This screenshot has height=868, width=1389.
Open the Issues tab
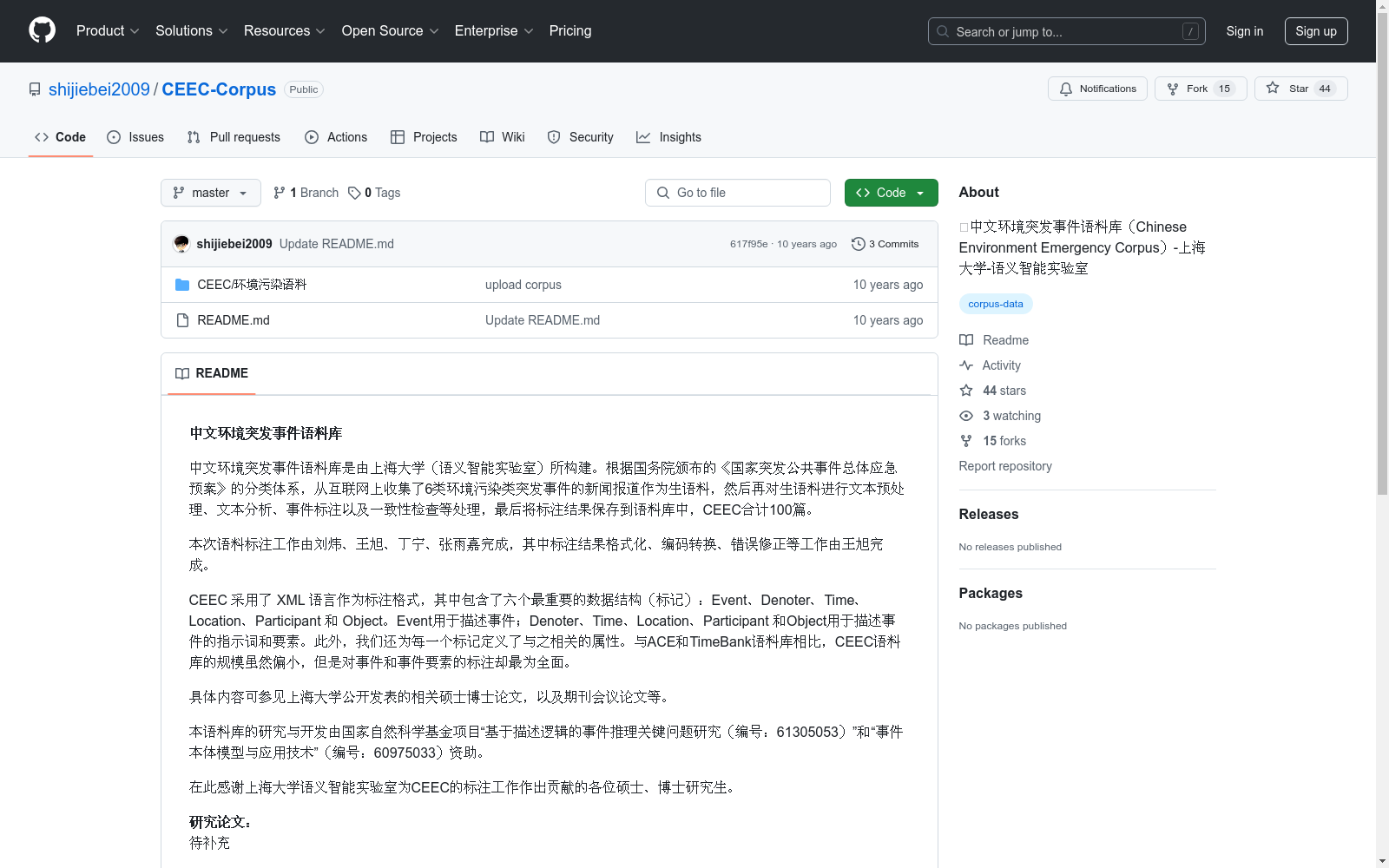[135, 137]
